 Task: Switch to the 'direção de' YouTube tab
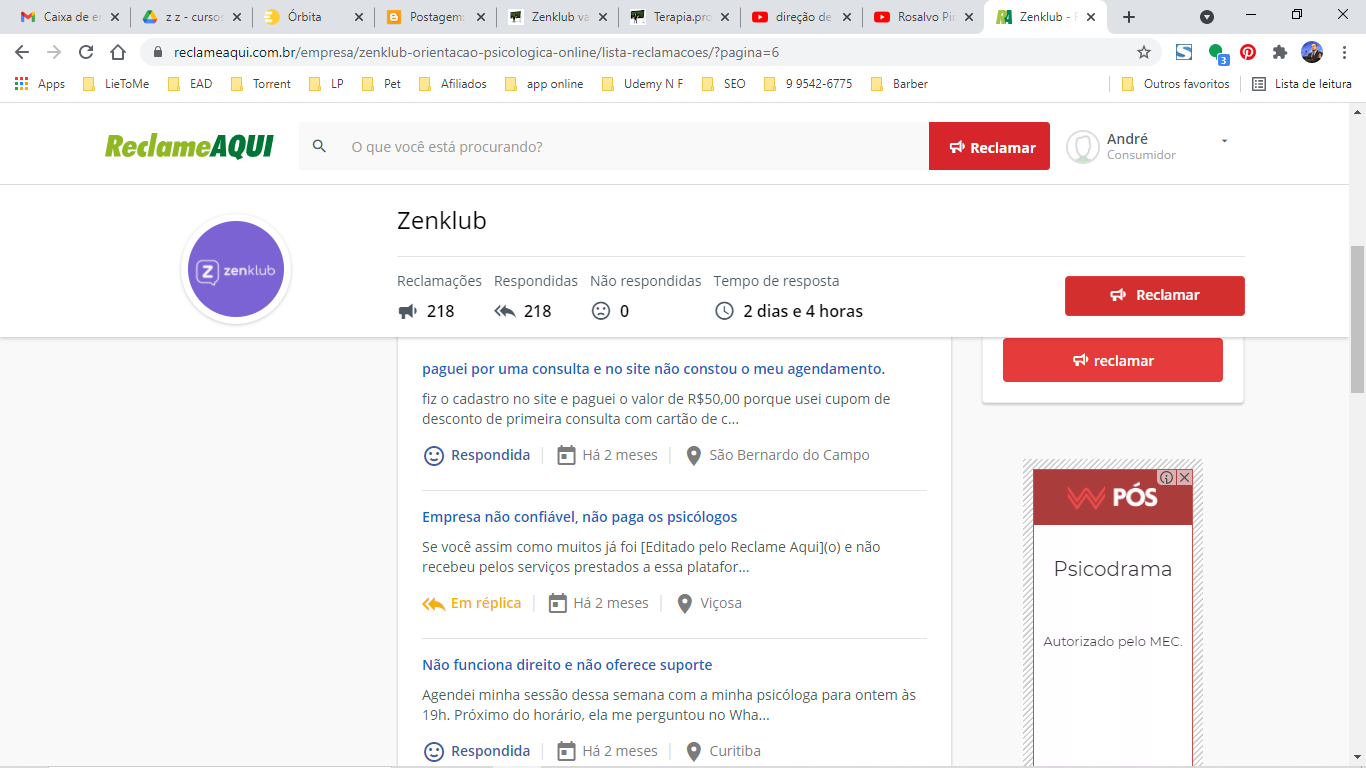tap(803, 17)
